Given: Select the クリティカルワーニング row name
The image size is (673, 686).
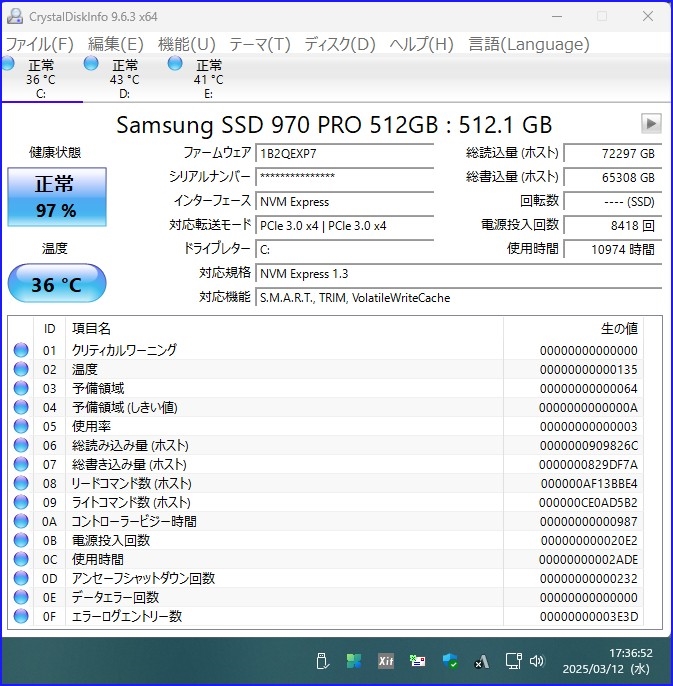Looking at the screenshot, I should [124, 350].
